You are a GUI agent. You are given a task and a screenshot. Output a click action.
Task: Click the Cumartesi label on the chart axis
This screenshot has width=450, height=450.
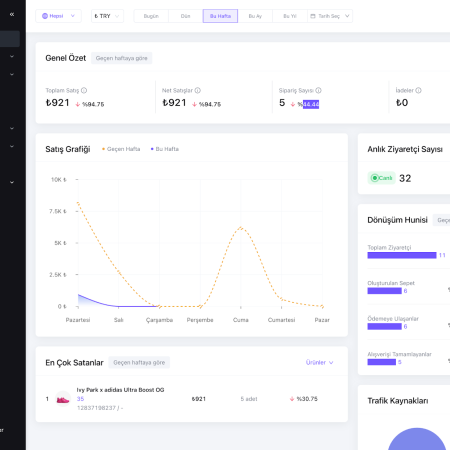click(x=281, y=320)
